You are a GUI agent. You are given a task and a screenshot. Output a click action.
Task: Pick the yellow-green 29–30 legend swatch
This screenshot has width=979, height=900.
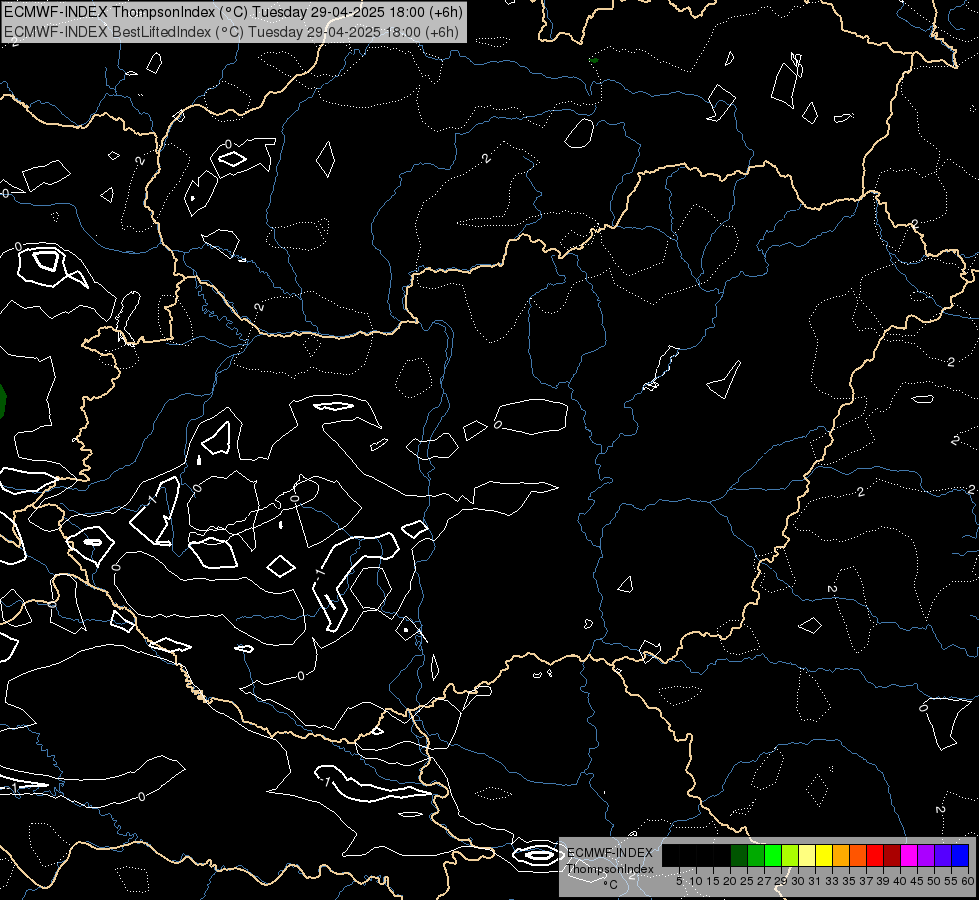pyautogui.click(x=790, y=855)
